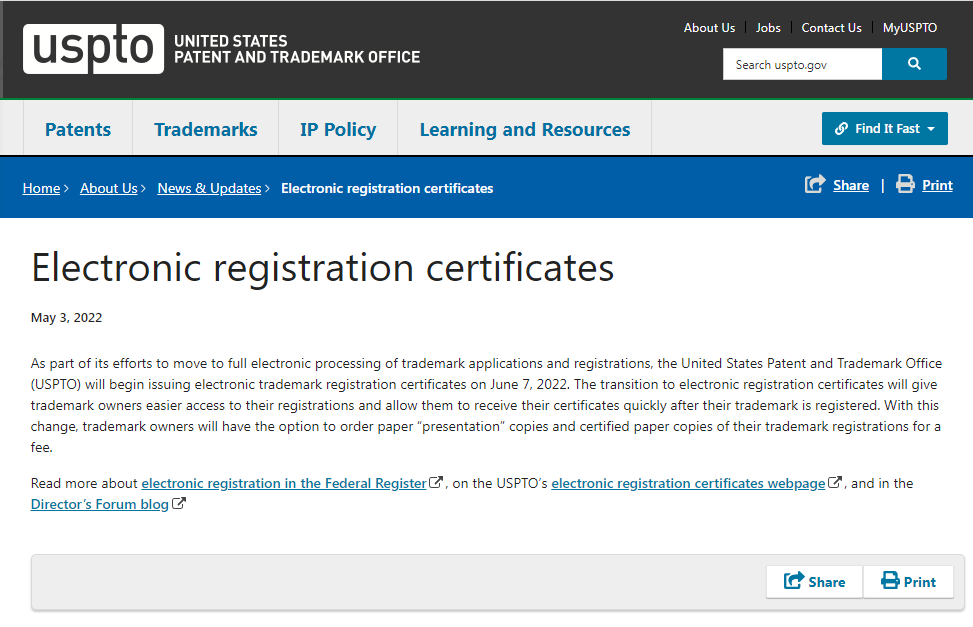The image size is (973, 627).
Task: Open the Patents navigation menu
Action: pyautogui.click(x=78, y=129)
